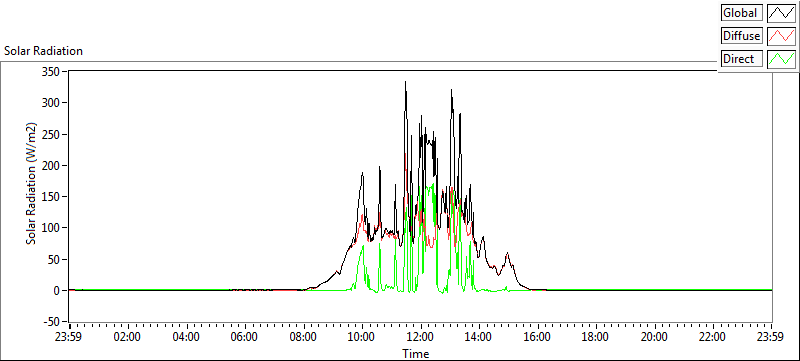Screen dimensions: 800x361
Task: Click the 22:00 time axis label
Action: point(713,337)
